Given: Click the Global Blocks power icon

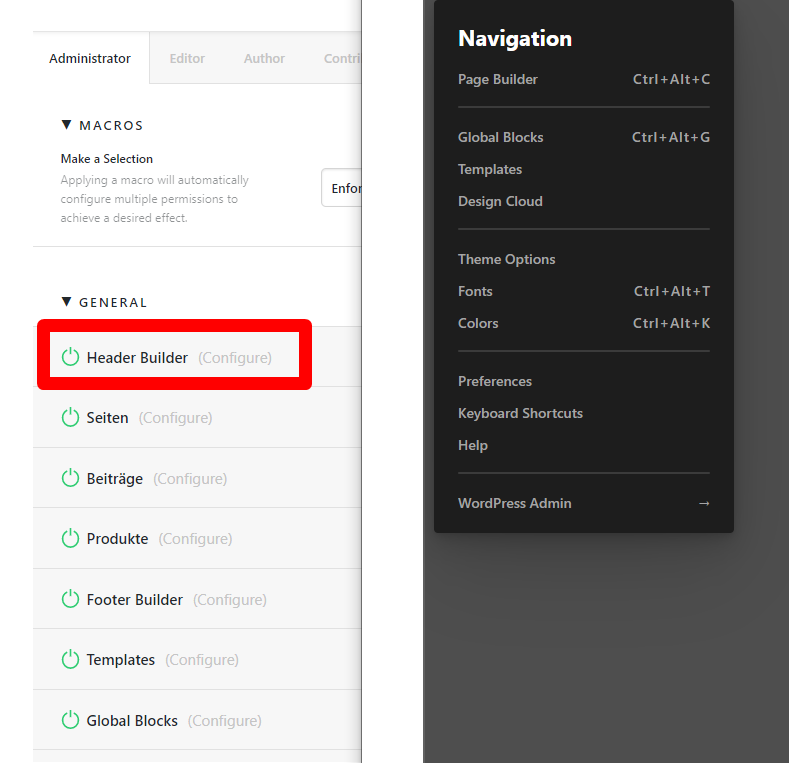Looking at the screenshot, I should 70,721.
